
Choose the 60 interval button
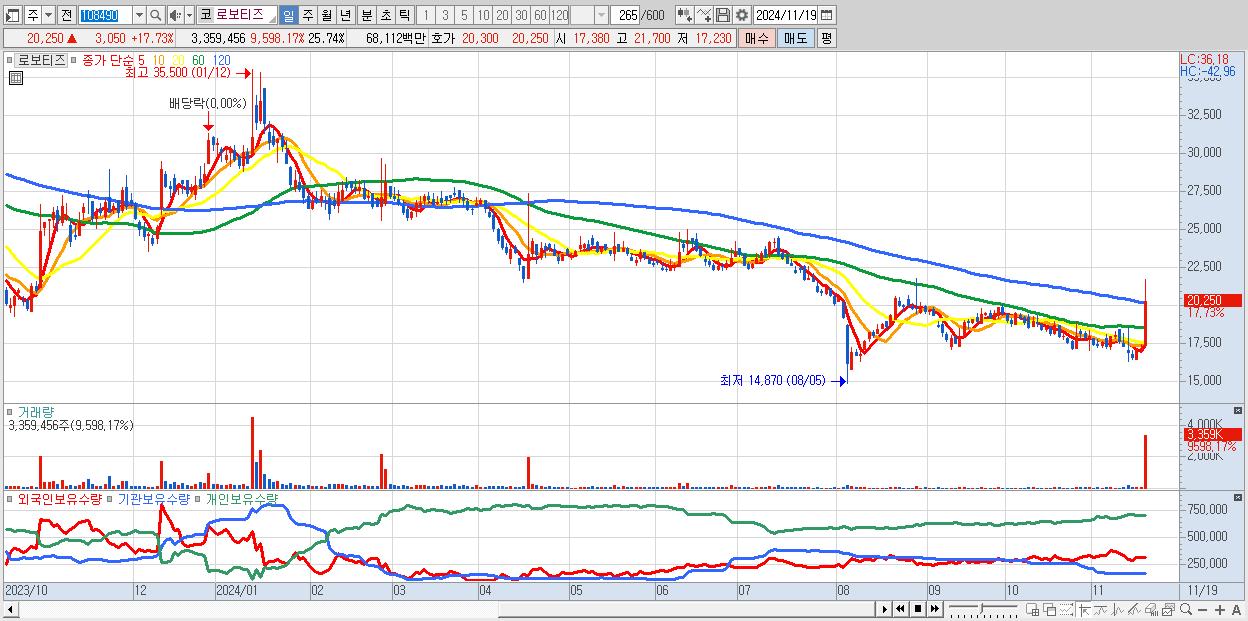(x=540, y=15)
